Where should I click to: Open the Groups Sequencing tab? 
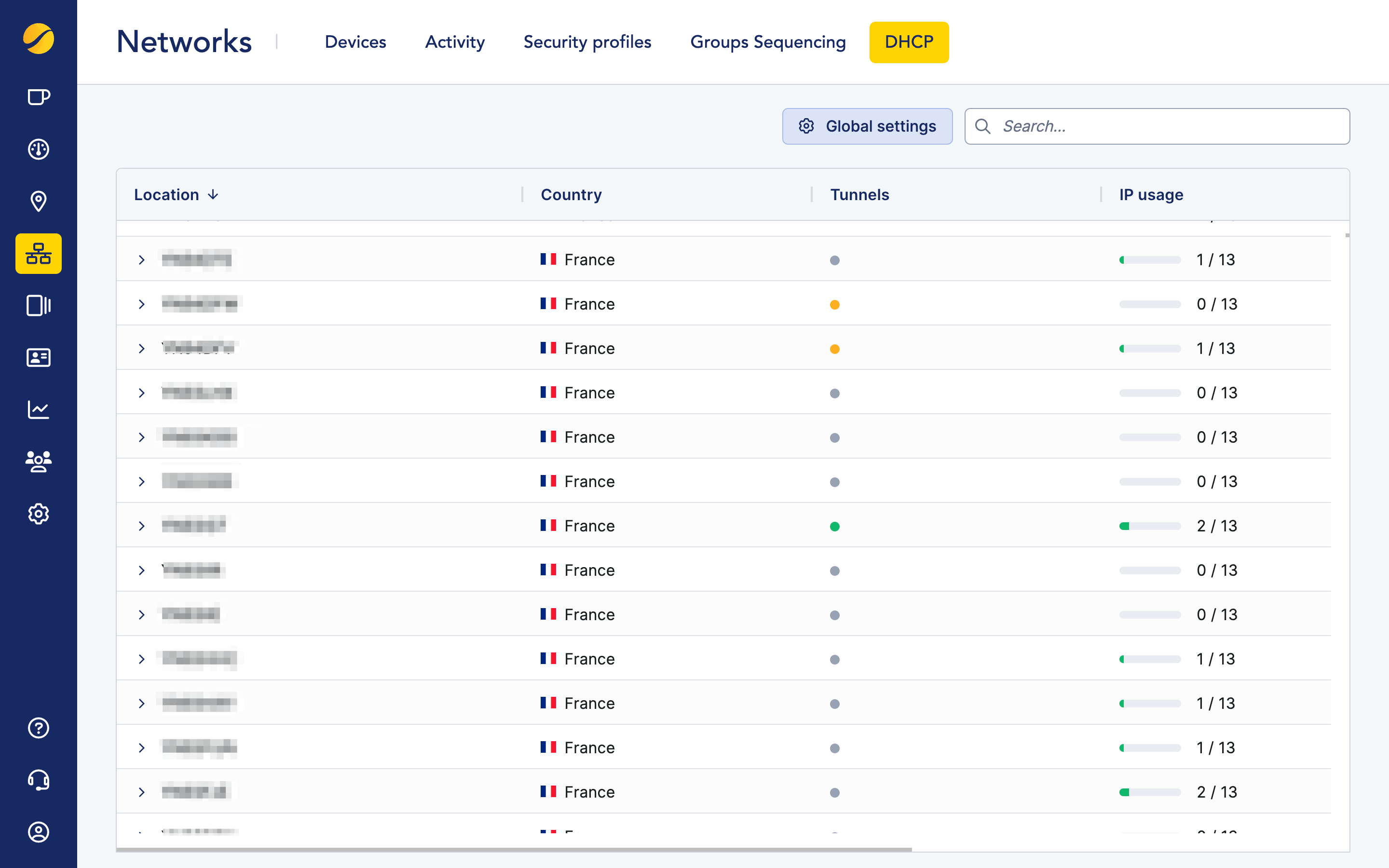pos(767,42)
